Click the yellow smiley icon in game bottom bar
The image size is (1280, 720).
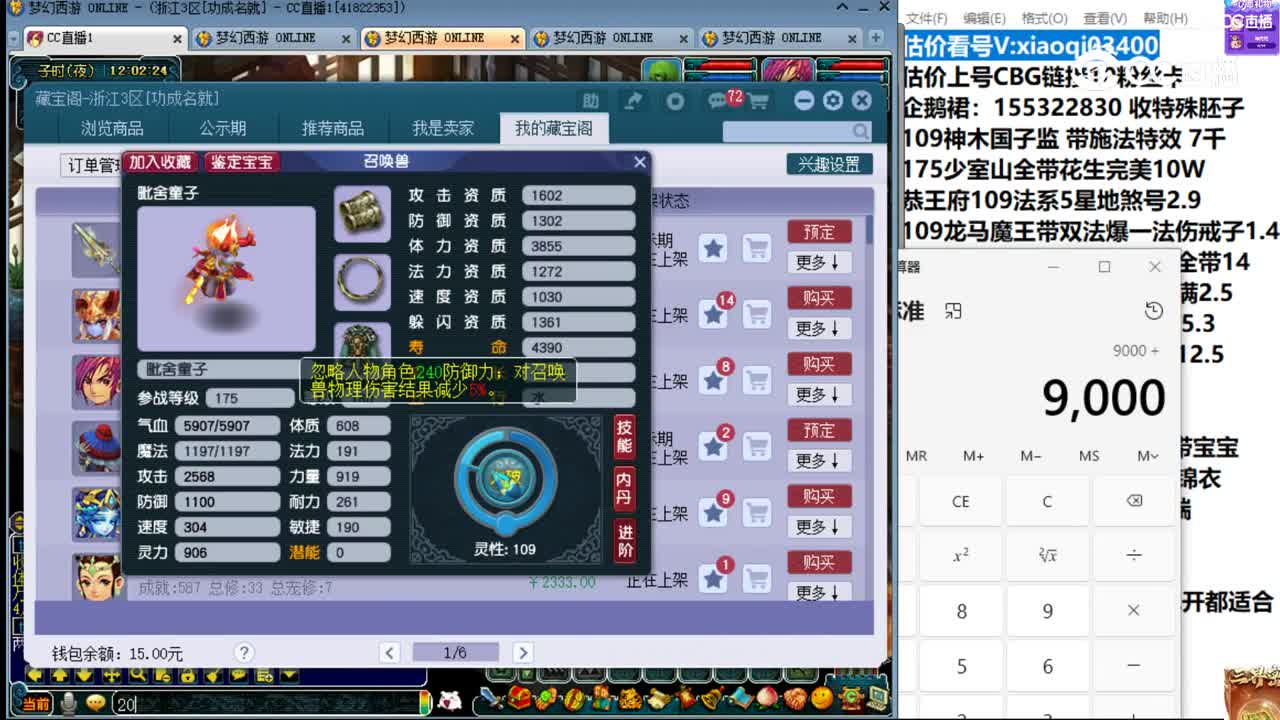822,697
